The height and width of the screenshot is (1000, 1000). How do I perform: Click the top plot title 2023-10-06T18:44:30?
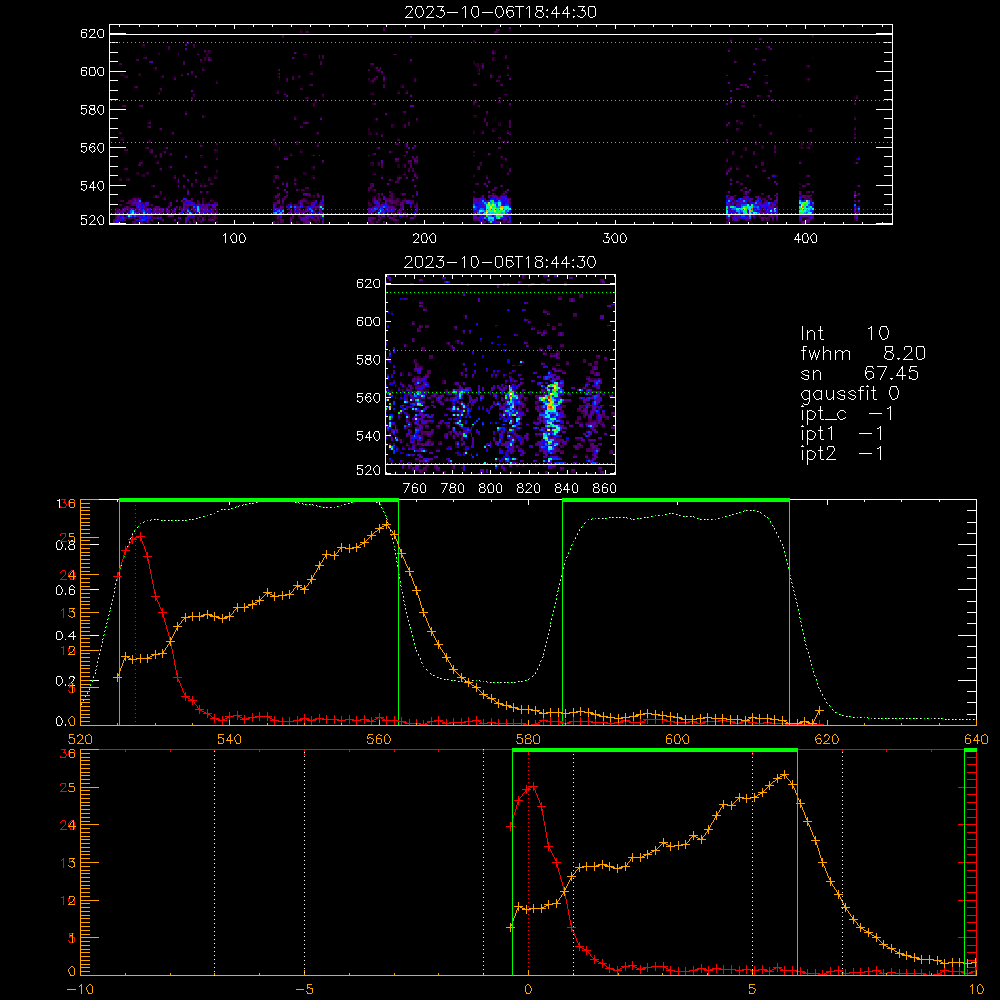coord(500,12)
